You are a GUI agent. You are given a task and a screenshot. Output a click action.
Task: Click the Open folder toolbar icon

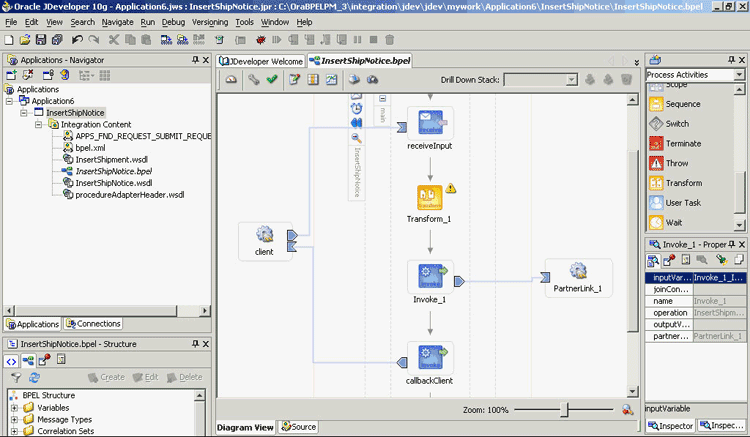coord(25,40)
